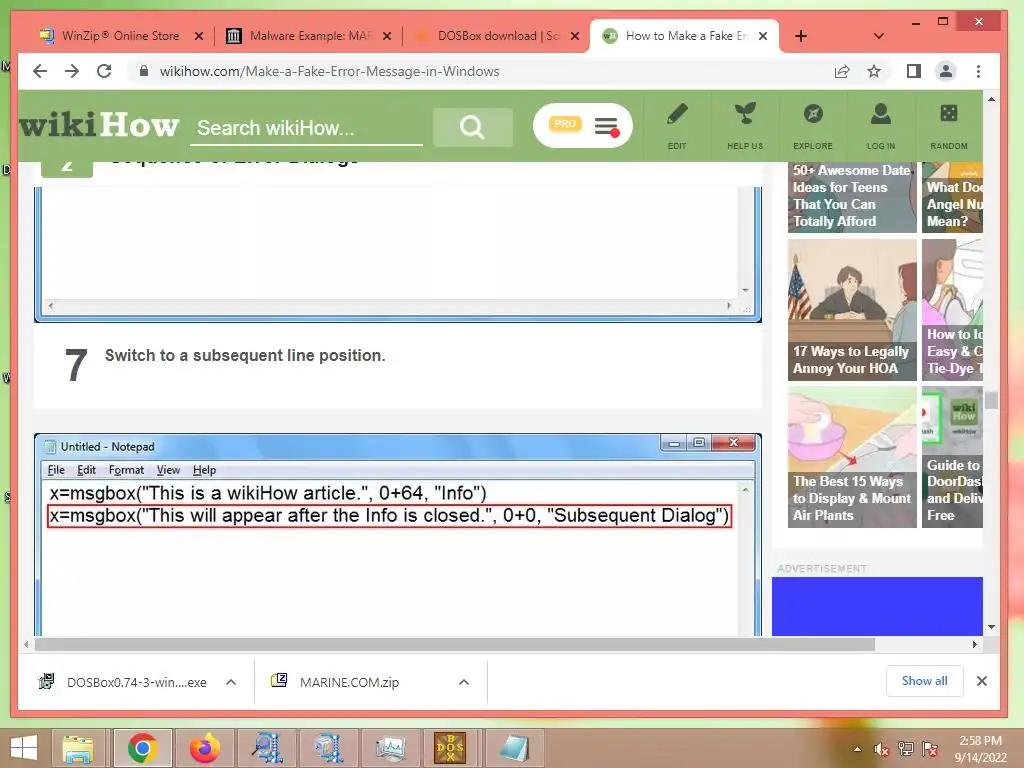Screen dimensions: 1024x768
Task: Close the DOSBox download tab
Action: pyautogui.click(x=575, y=36)
